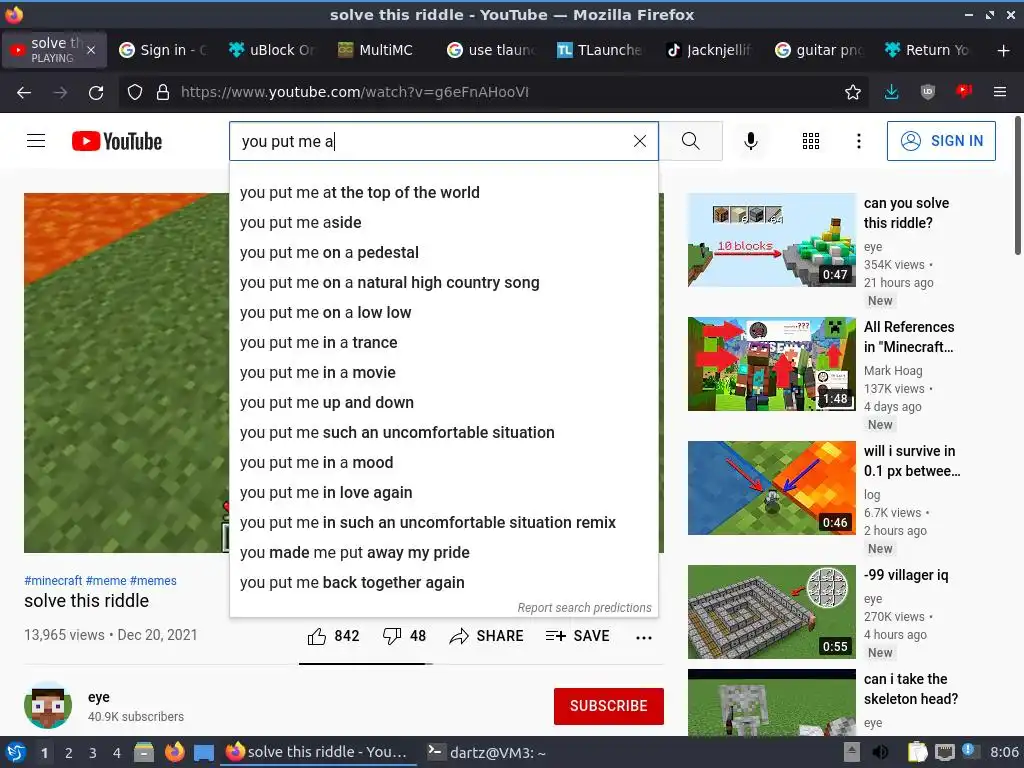The image size is (1024, 768).
Task: Switch to the first uBlock Origin tab
Action: click(271, 50)
